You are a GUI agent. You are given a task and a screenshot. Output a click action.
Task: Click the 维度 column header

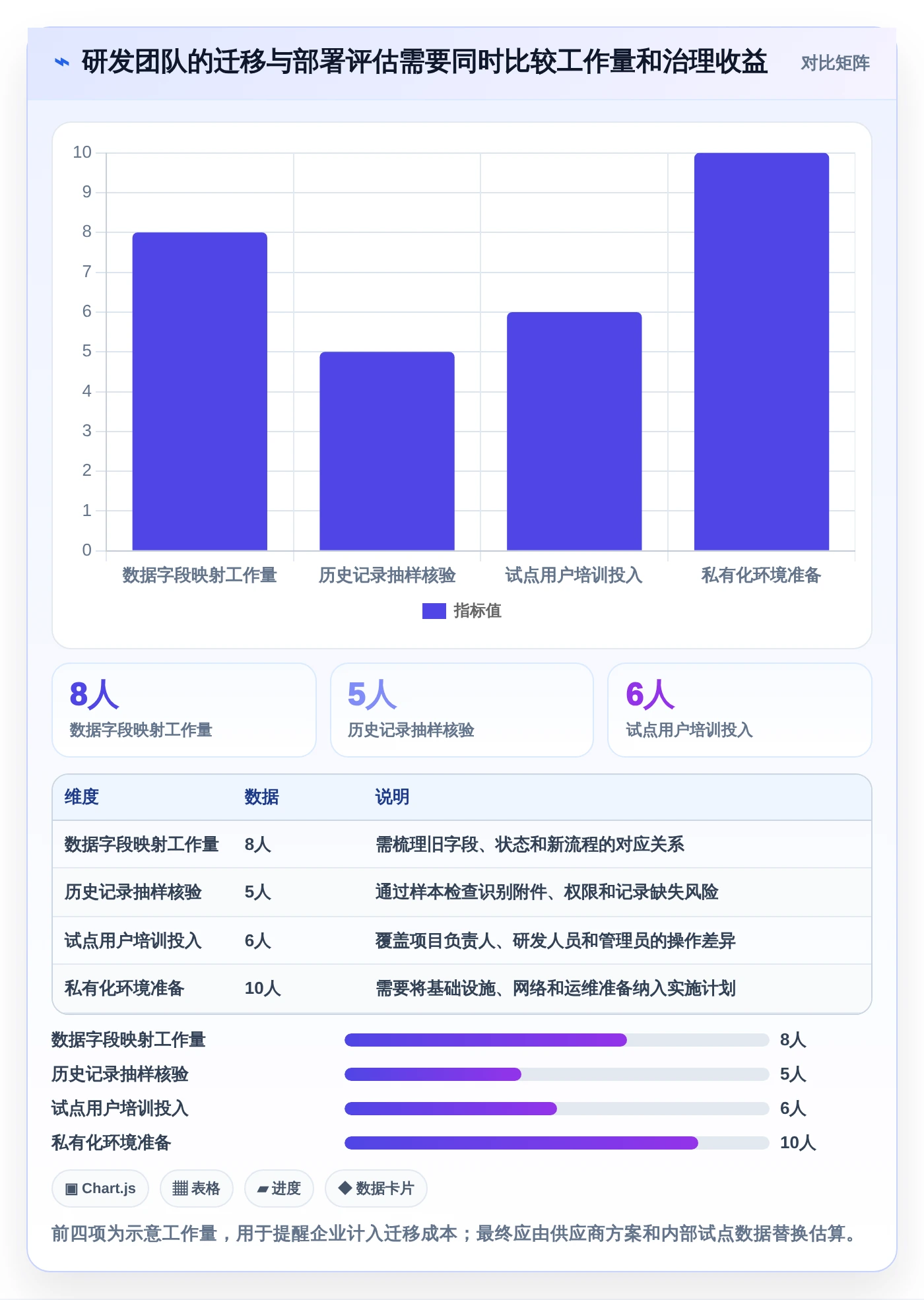point(82,797)
